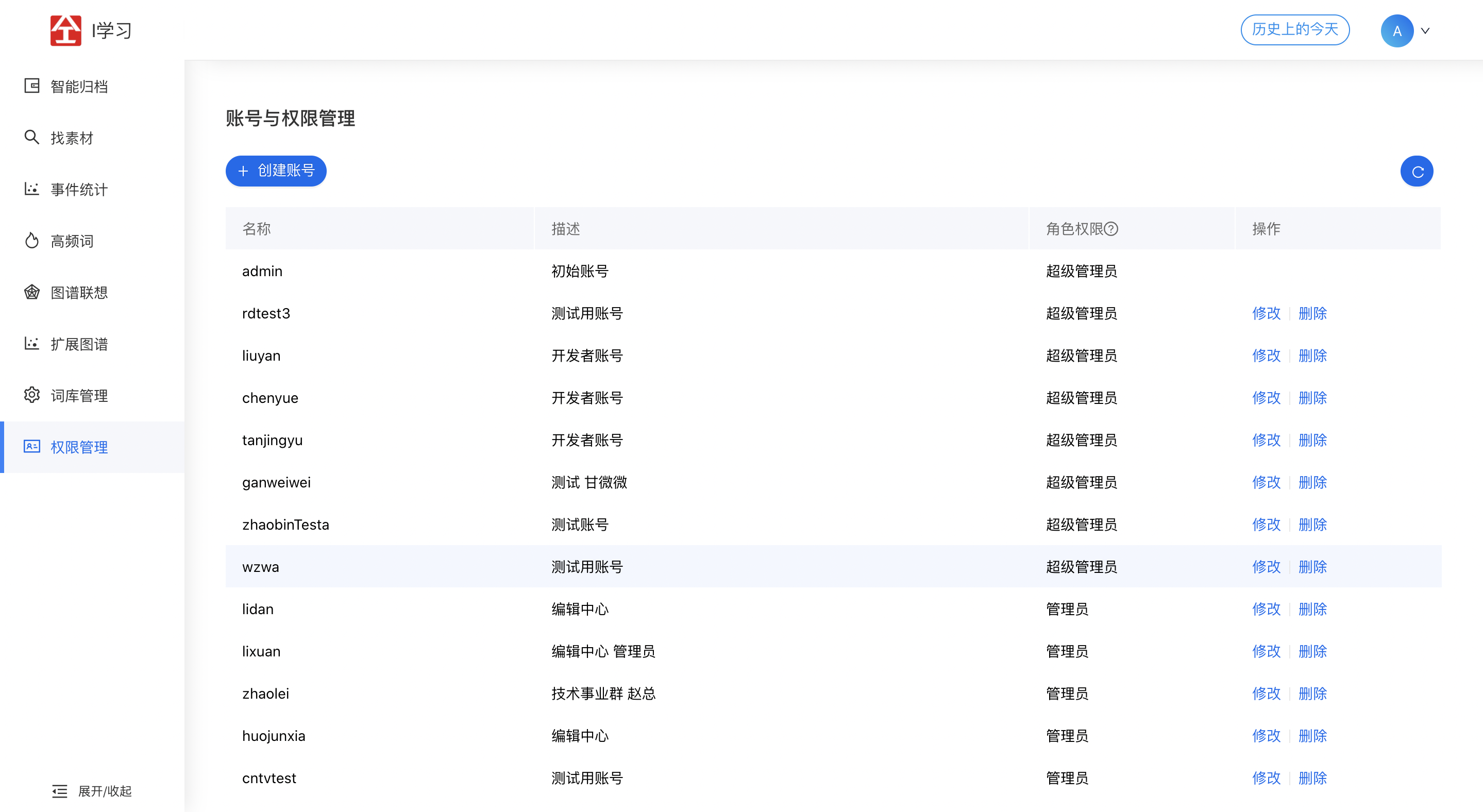This screenshot has width=1483, height=812.
Task: Select the 高频词 flame icon
Action: click(x=31, y=241)
